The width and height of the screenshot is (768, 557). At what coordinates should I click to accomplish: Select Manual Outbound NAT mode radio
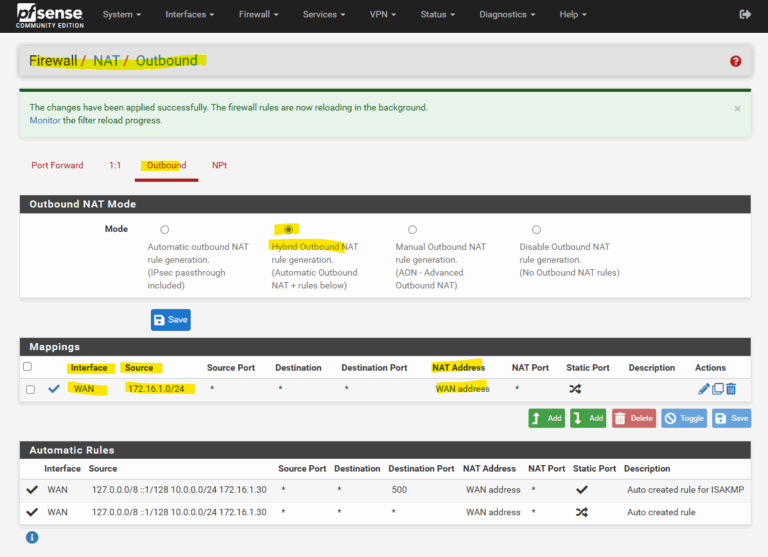(412, 230)
